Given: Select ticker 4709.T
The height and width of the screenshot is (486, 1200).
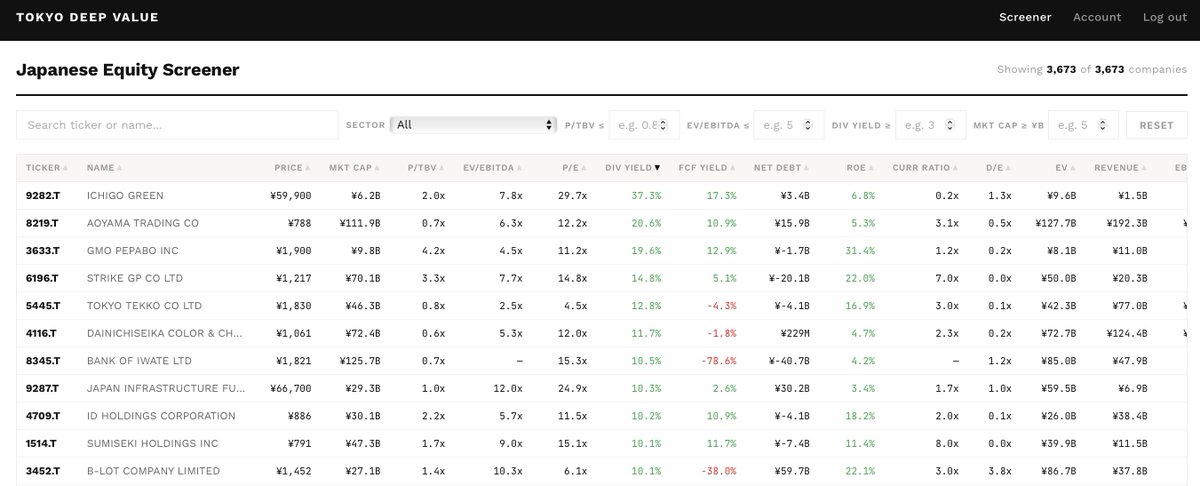Looking at the screenshot, I should coord(43,415).
